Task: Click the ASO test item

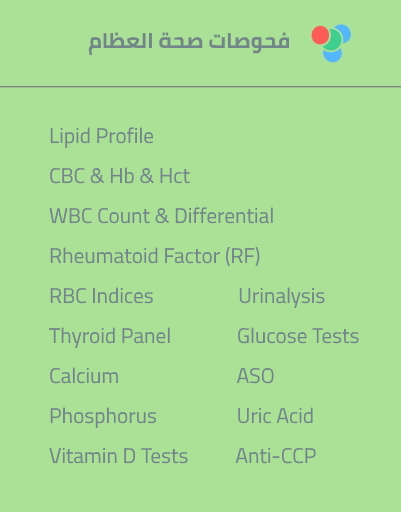Action: [x=255, y=376]
